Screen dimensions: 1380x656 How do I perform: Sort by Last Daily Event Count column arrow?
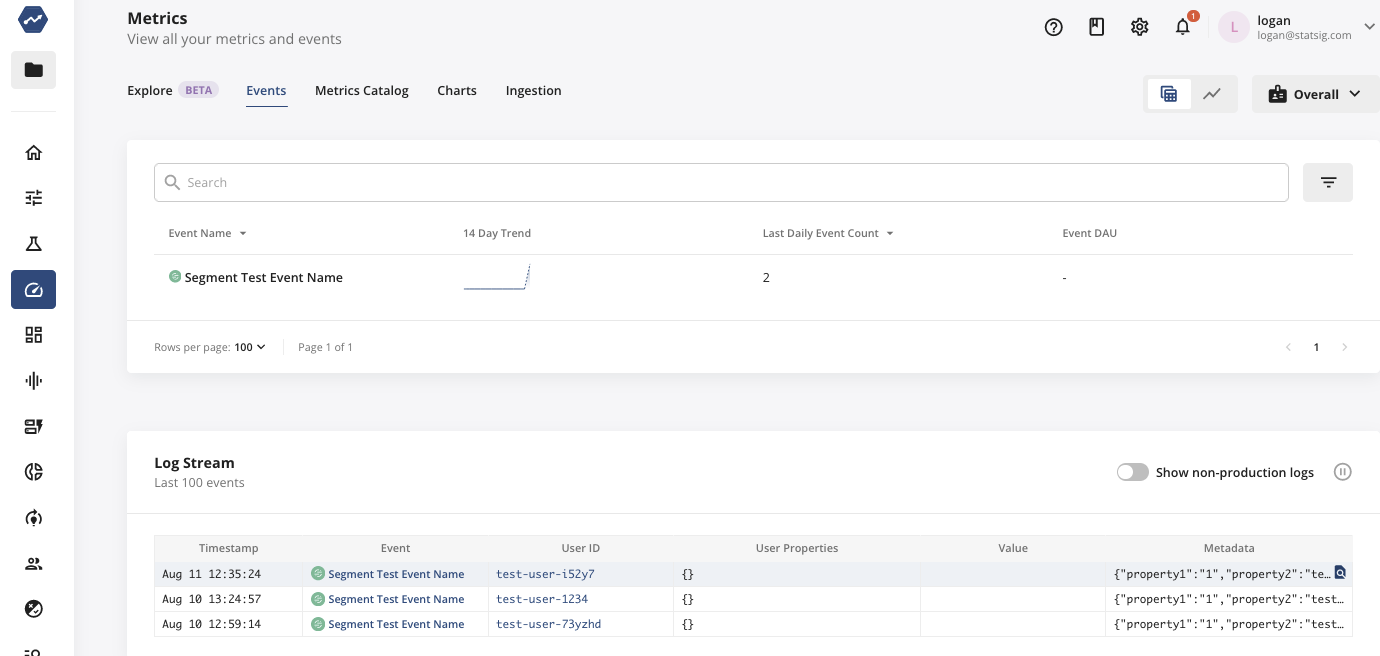[889, 233]
